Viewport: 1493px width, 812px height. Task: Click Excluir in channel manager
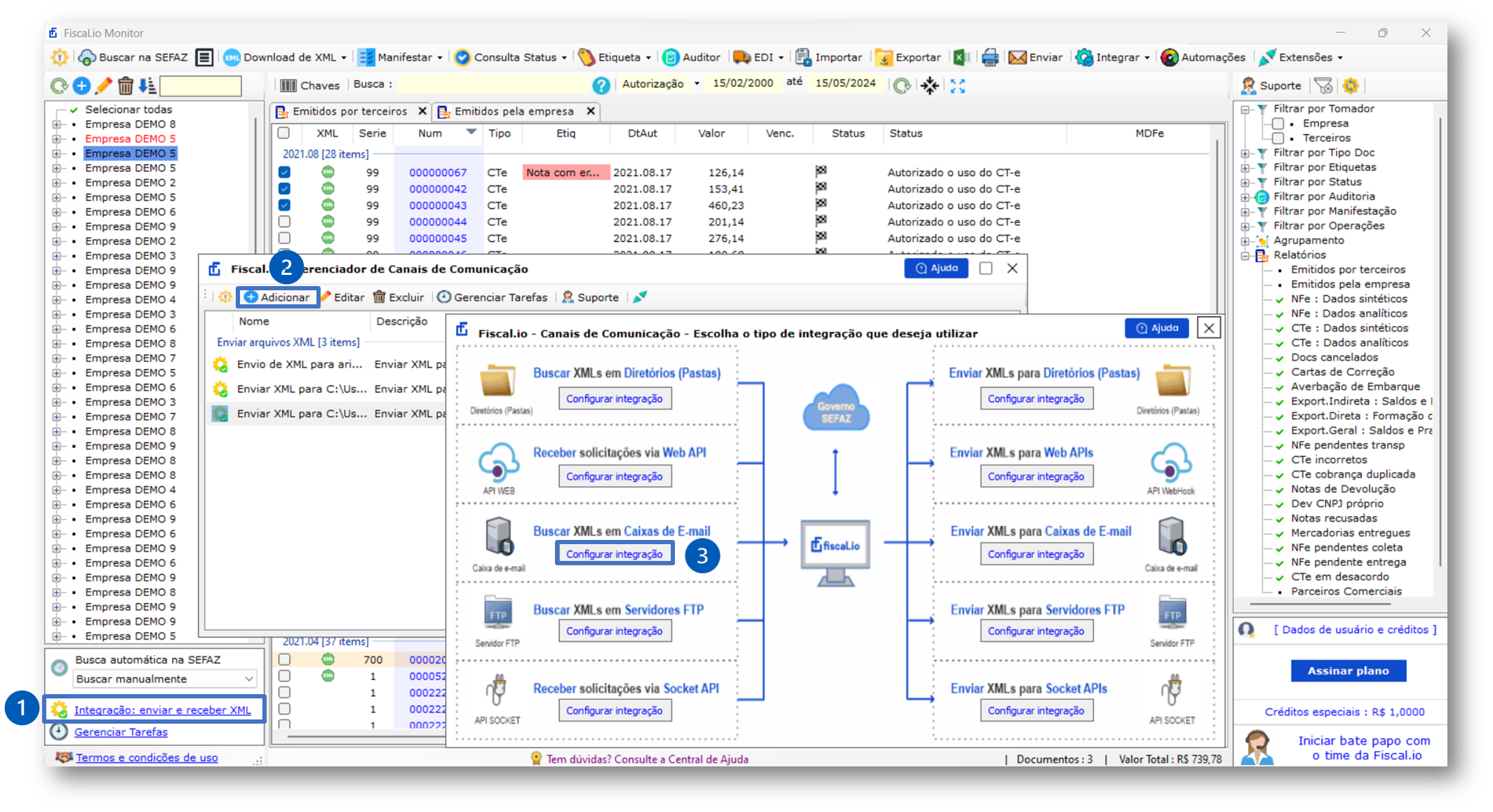pos(399,297)
